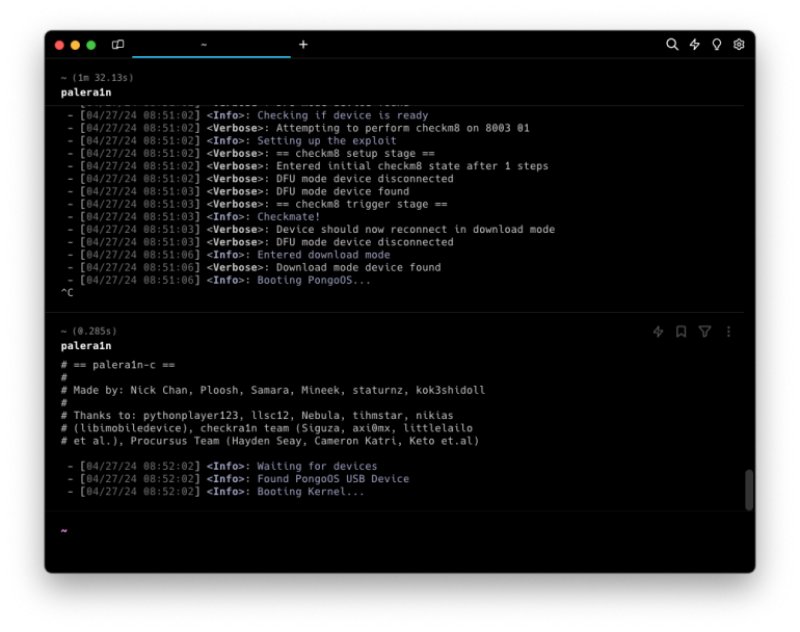Select "Entered initial checkm8 state after 1 steps"

point(308,166)
